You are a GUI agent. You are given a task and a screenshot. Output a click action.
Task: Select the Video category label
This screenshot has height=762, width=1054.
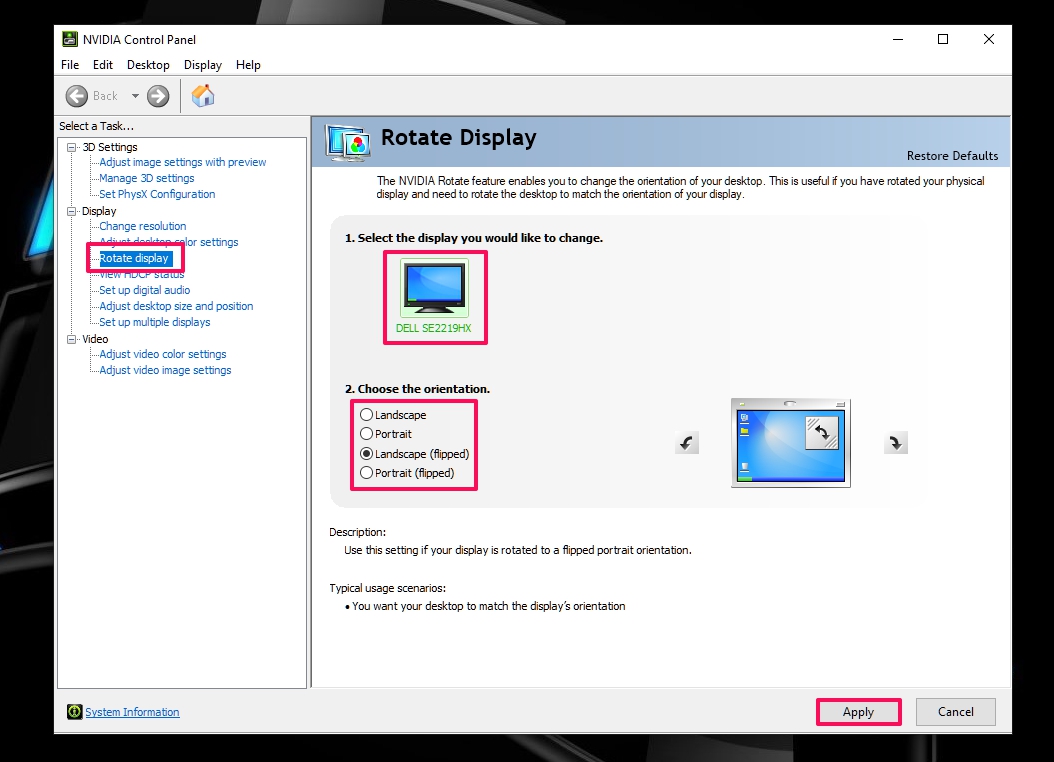click(95, 339)
